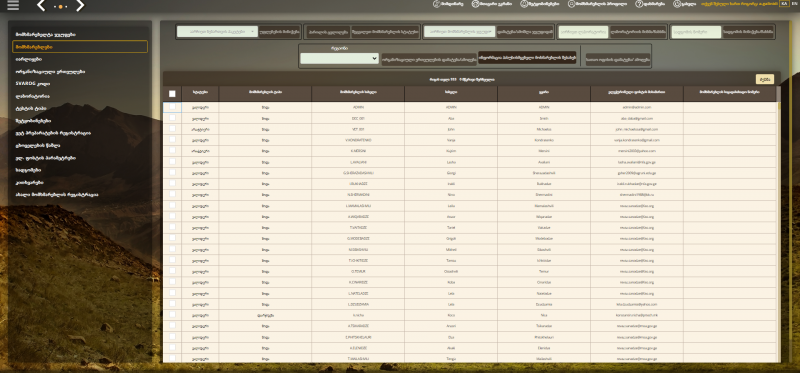The image size is (800, 373).
Task: Click the left chevron arrow in top bar
Action: 41,6
